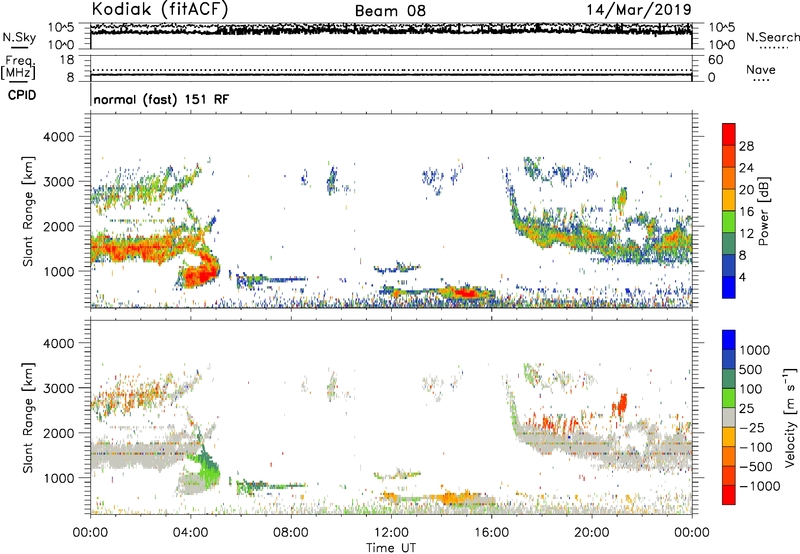Select the "CPID" row label

click(22, 95)
